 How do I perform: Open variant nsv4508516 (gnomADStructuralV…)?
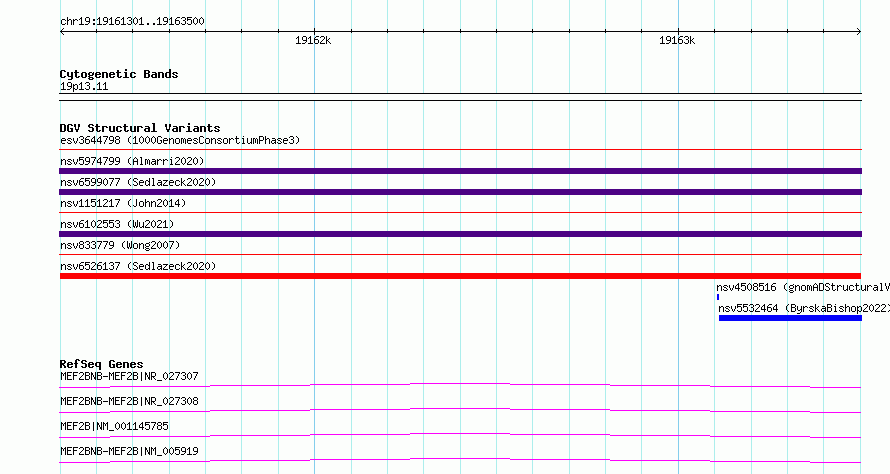803,287
